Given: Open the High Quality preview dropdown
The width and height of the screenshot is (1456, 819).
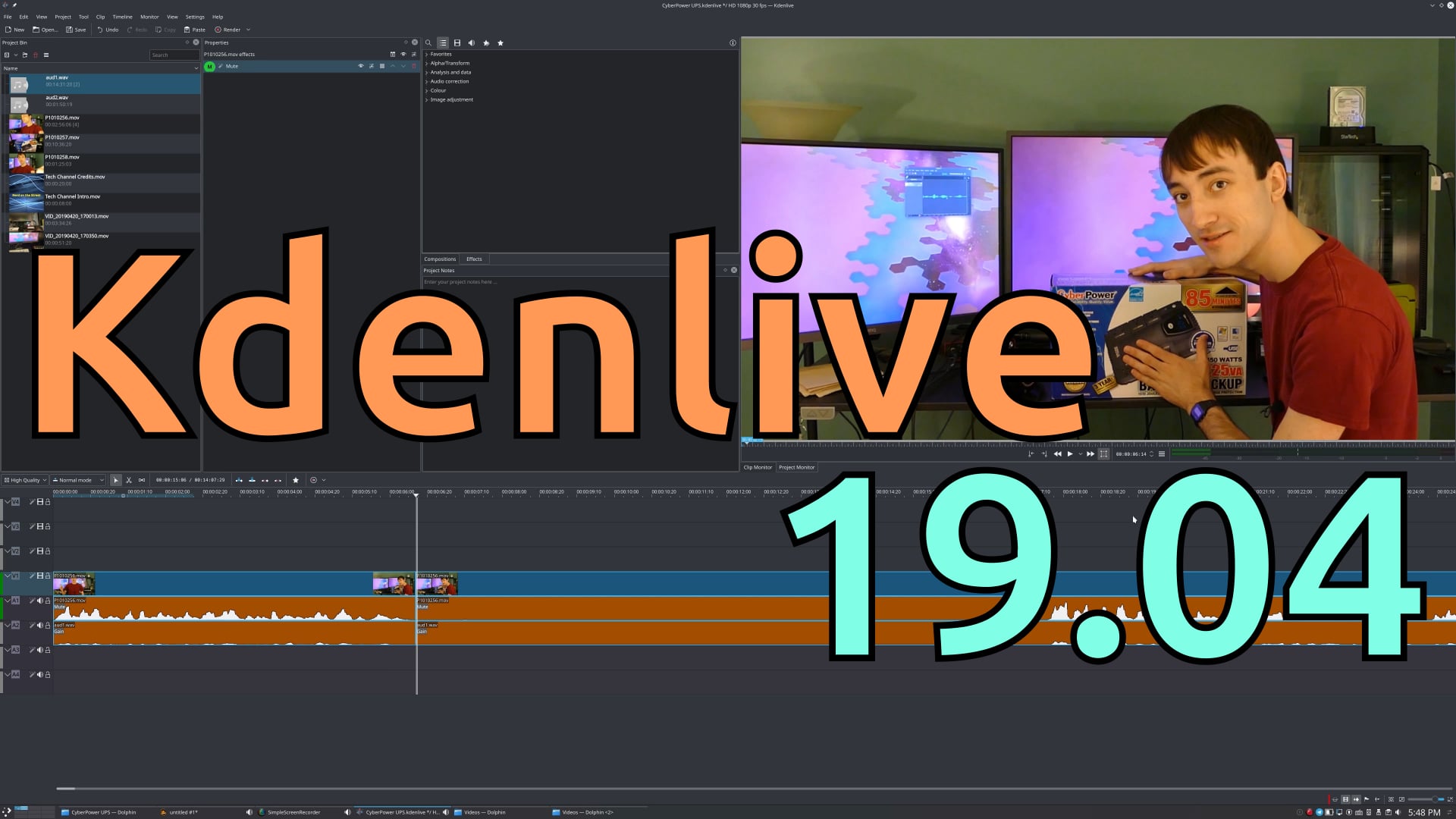Looking at the screenshot, I should click(x=26, y=480).
